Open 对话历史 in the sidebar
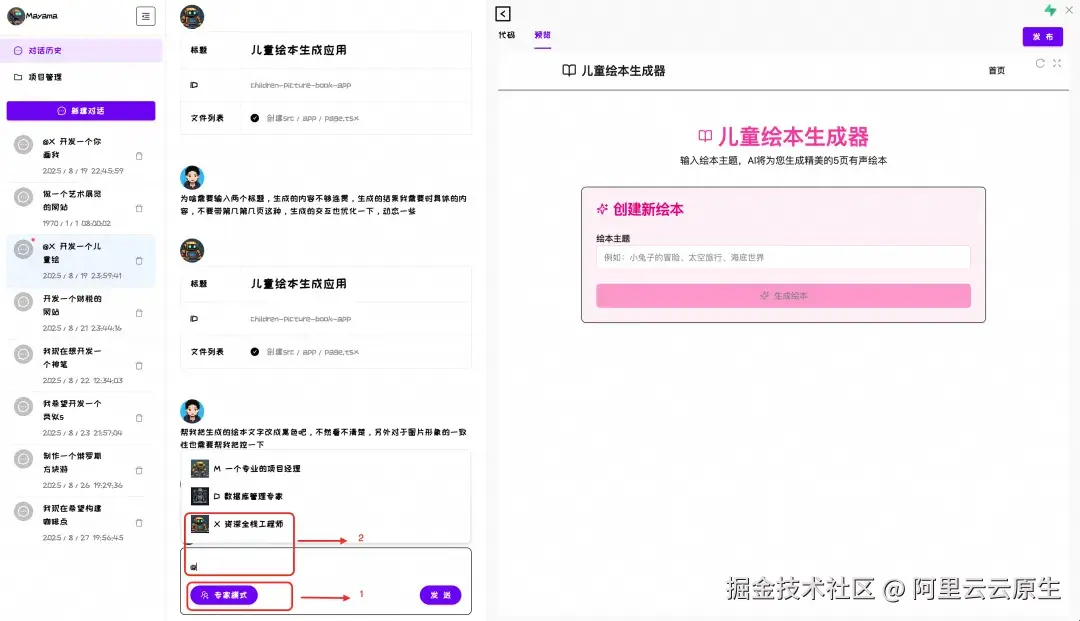 click(40, 48)
